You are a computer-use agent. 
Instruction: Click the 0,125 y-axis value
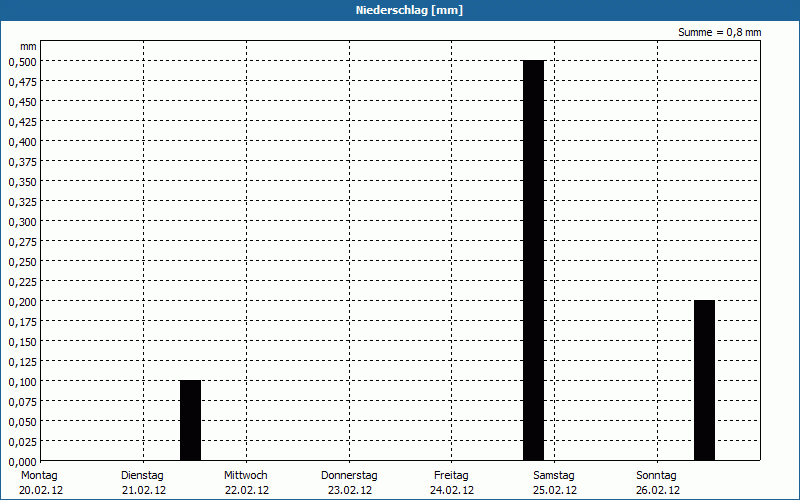pyautogui.click(x=22, y=362)
